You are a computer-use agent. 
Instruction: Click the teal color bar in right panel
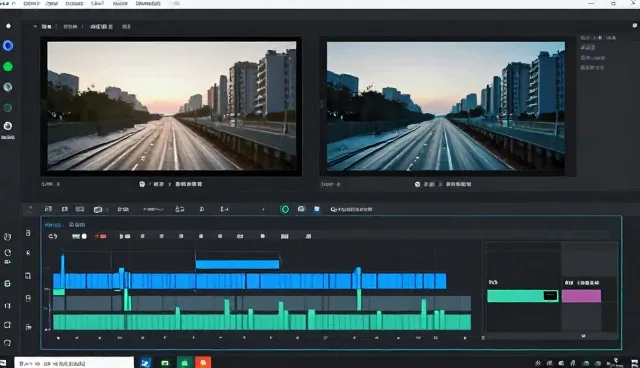pyautogui.click(x=522, y=296)
